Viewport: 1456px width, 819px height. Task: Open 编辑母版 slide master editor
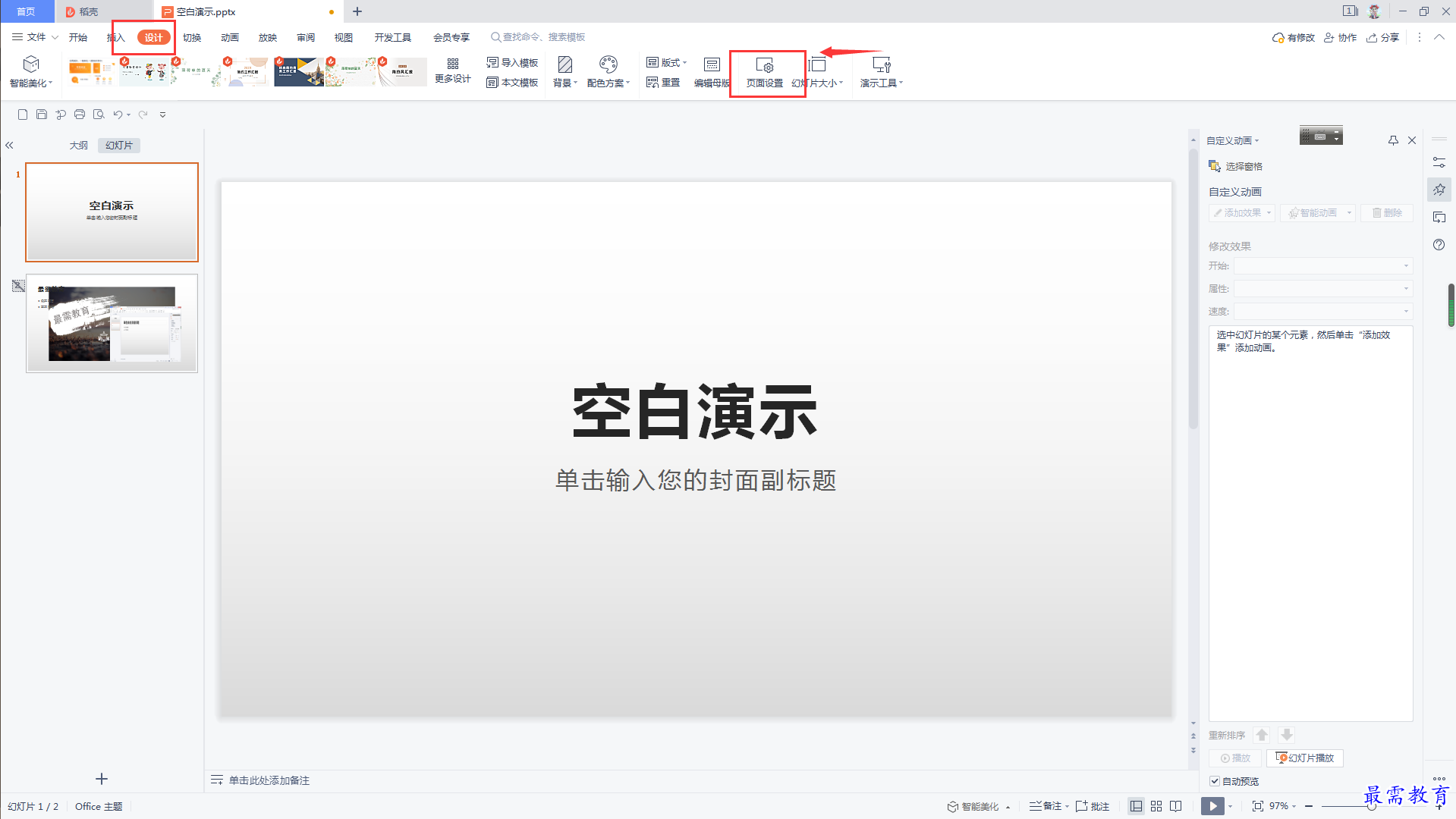point(712,72)
